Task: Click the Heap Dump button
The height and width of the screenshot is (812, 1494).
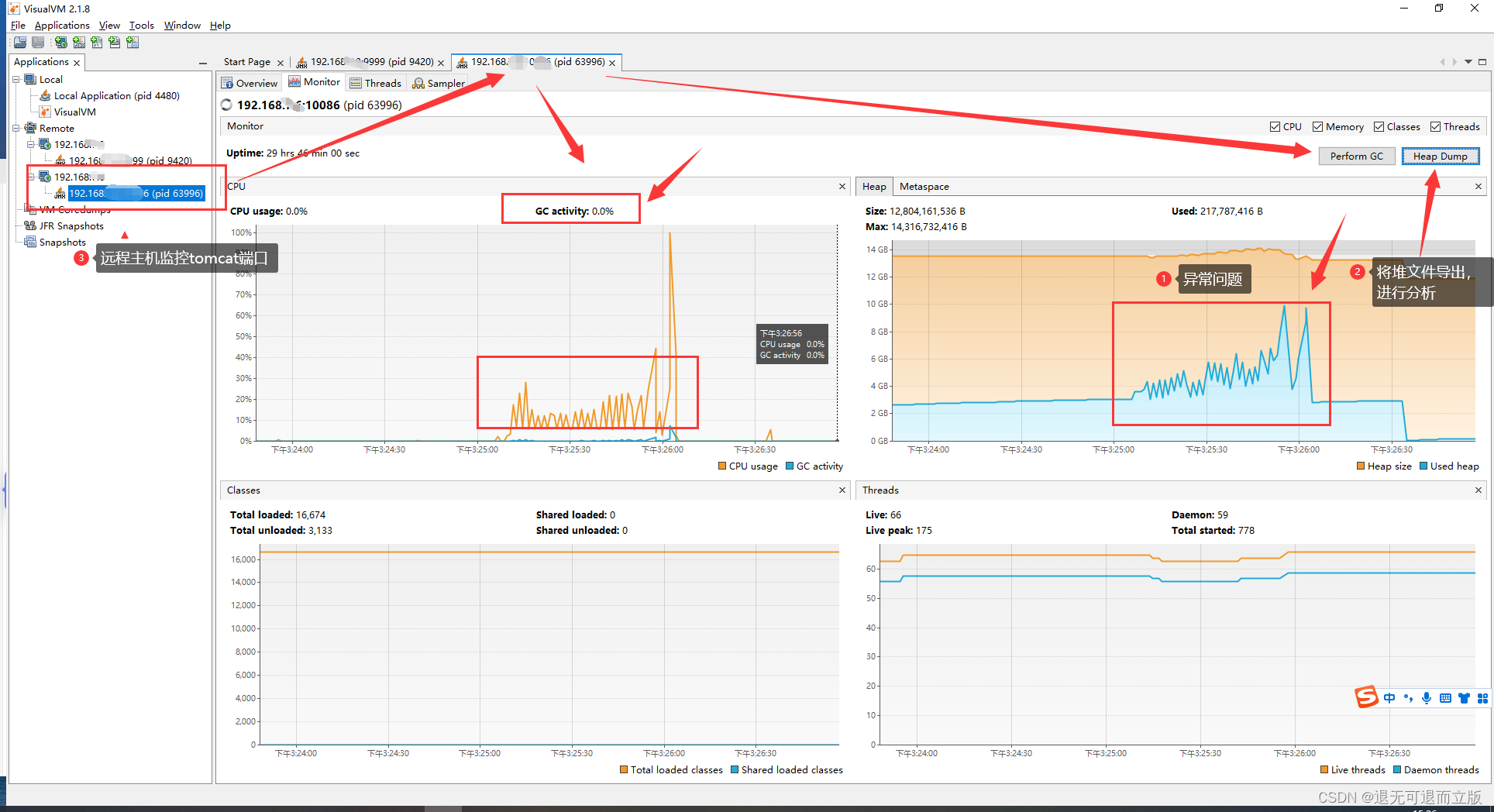Action: [x=1441, y=157]
